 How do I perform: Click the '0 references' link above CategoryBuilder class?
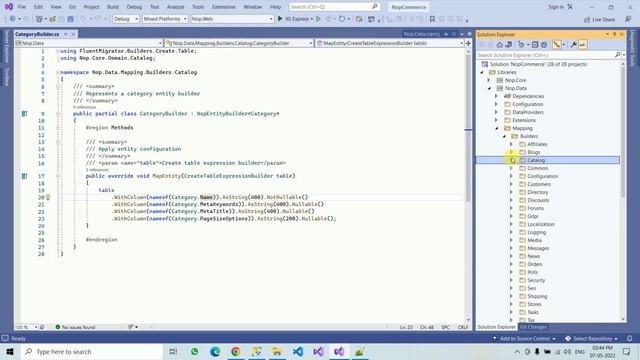84,107
